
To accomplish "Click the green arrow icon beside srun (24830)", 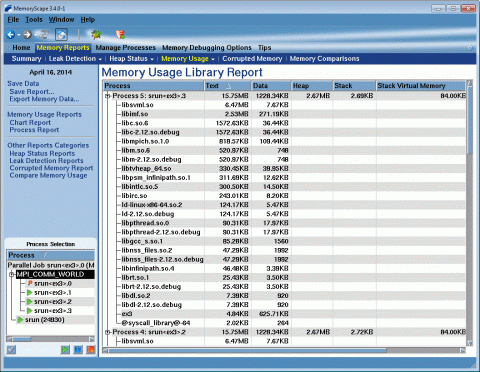I will click(20, 320).
